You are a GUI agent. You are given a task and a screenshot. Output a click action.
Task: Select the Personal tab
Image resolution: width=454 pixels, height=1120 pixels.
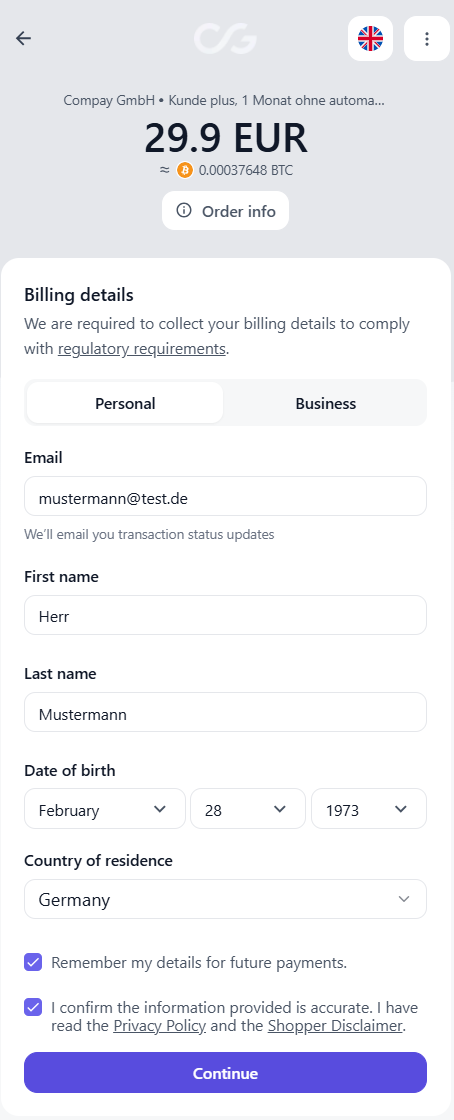pyautogui.click(x=125, y=404)
